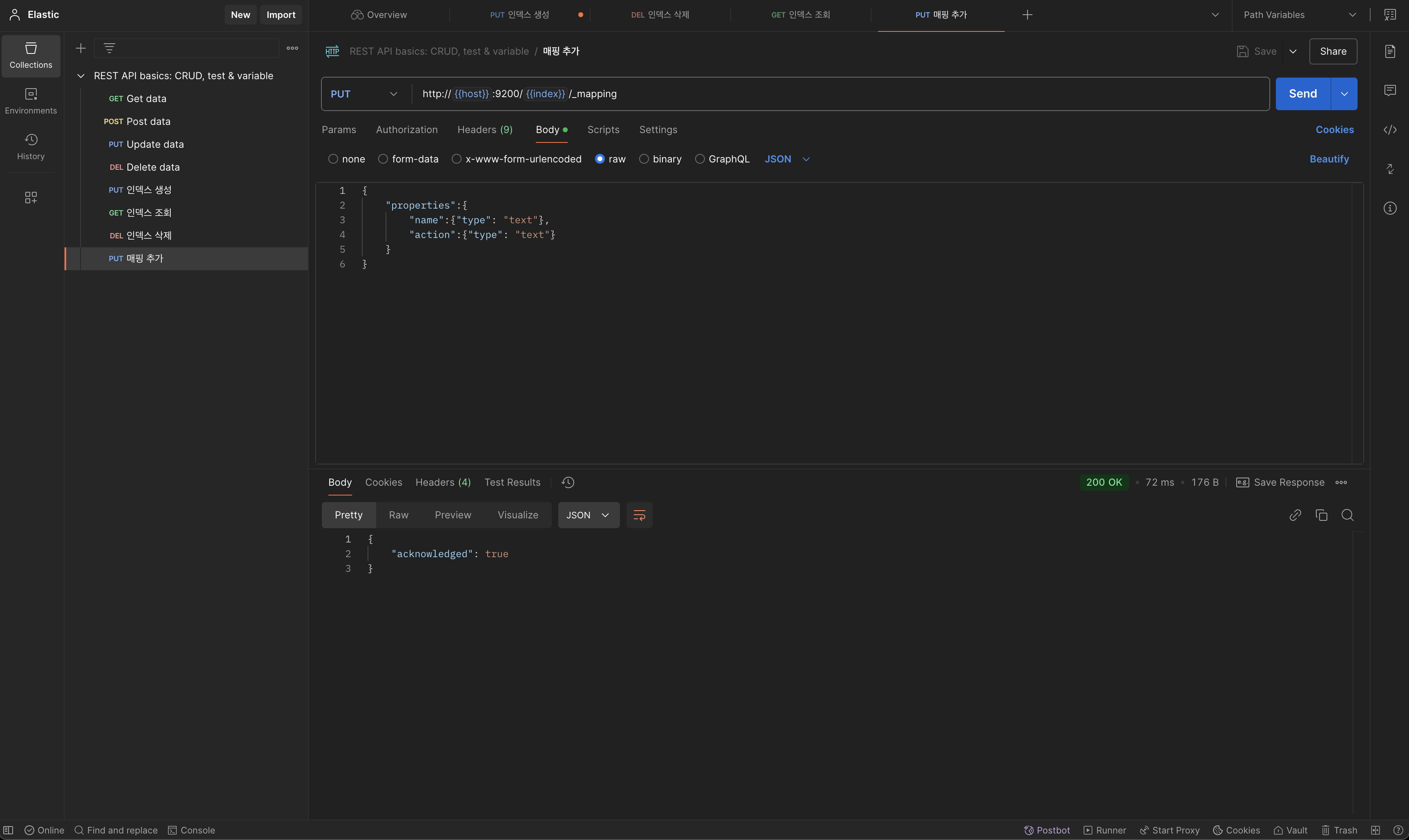Click the code snippet icon

(x=1390, y=130)
